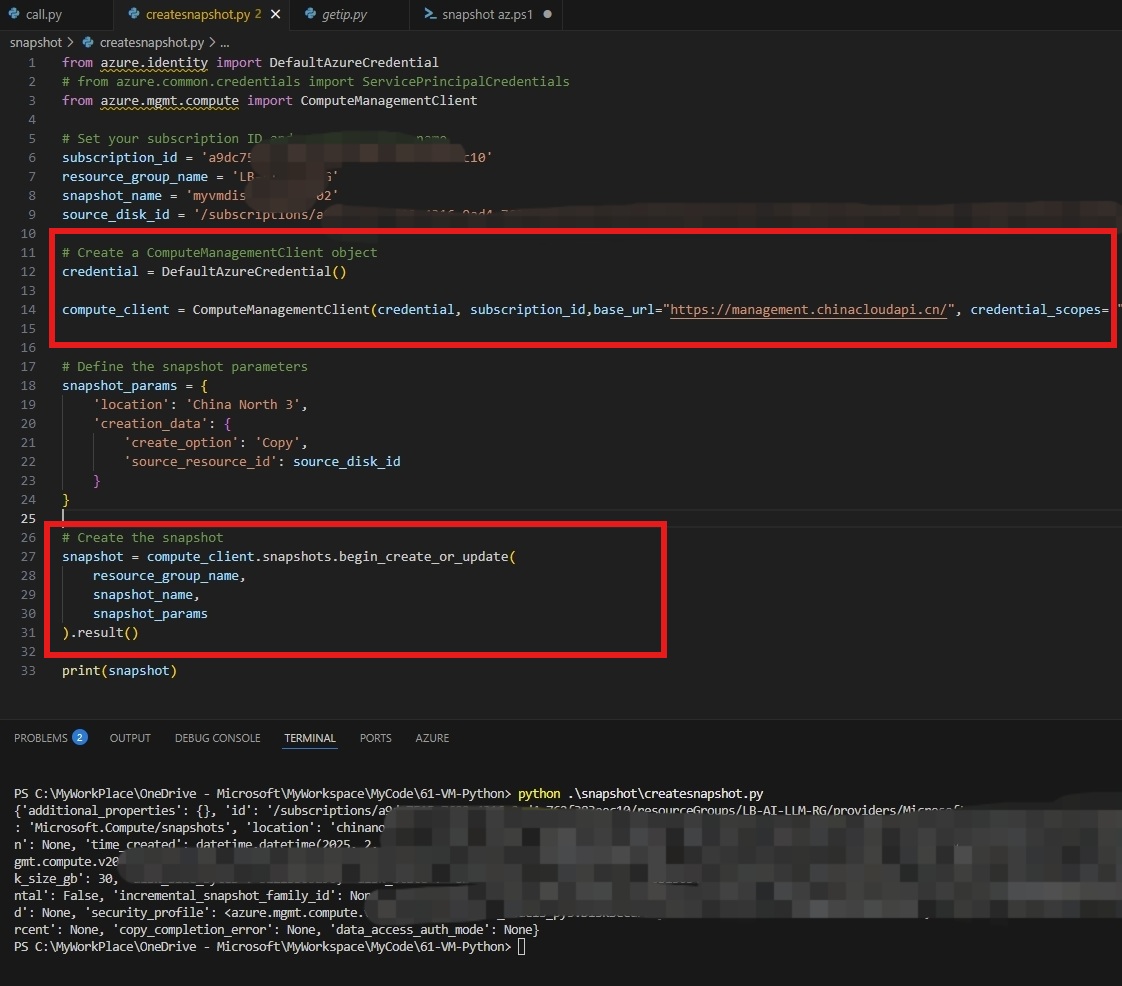Click the PowerShell icon on snapshot az.ps1 tab
Screen dimensions: 1122x986
pos(428,15)
